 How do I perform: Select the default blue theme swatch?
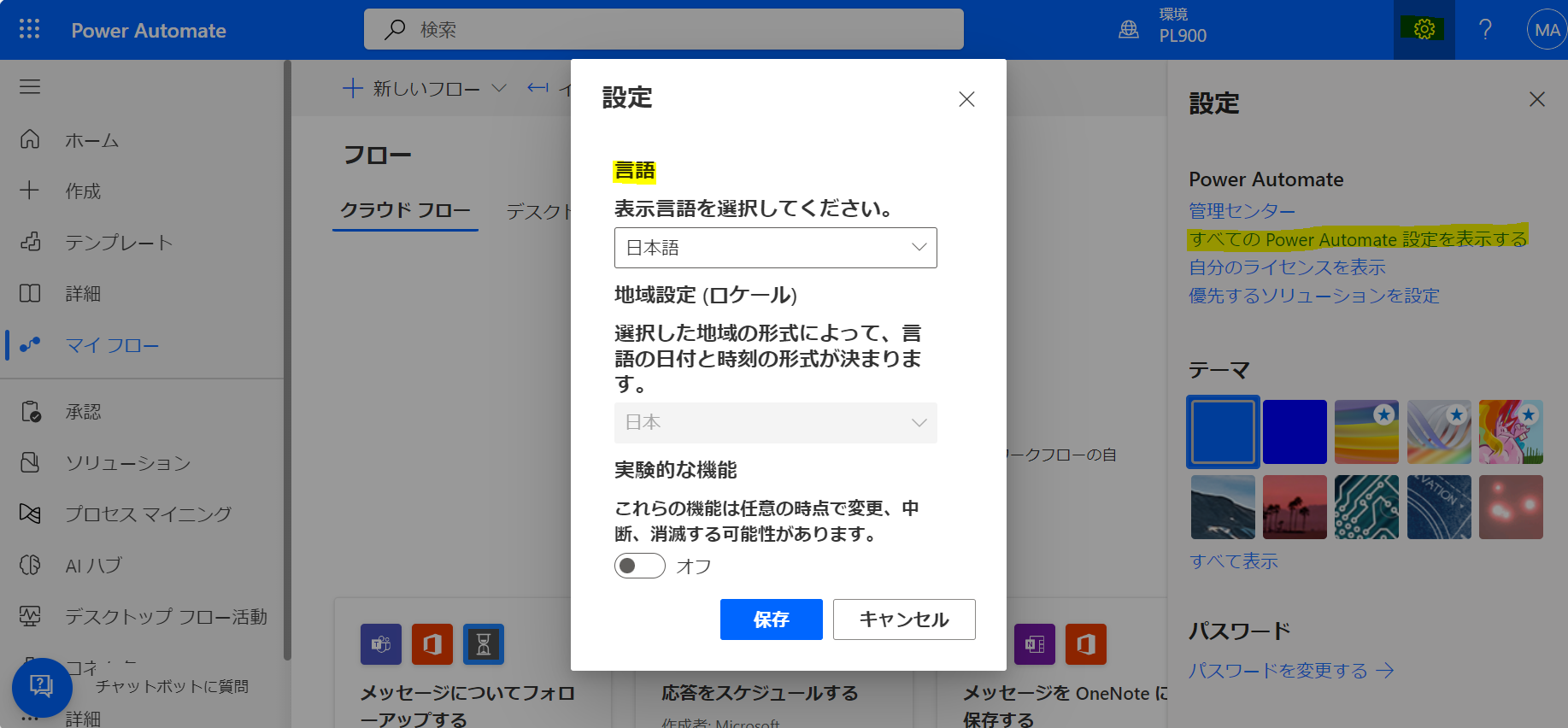point(1223,432)
